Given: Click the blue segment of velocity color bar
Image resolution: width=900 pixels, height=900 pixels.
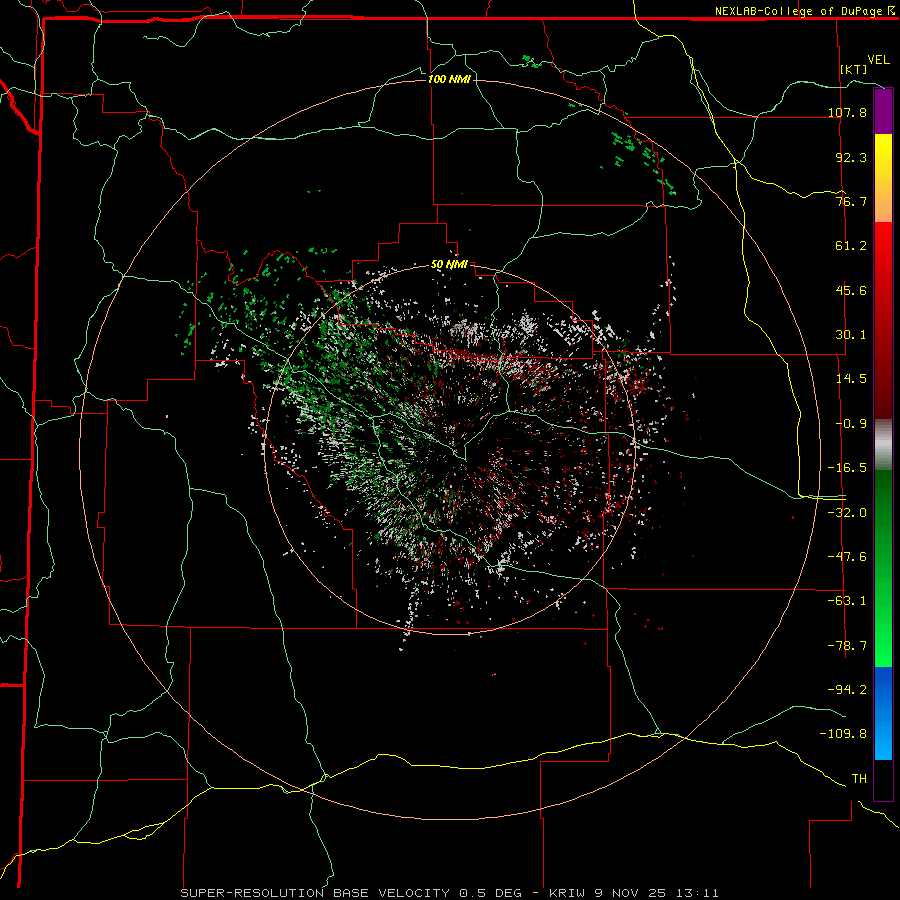Looking at the screenshot, I should tap(883, 713).
